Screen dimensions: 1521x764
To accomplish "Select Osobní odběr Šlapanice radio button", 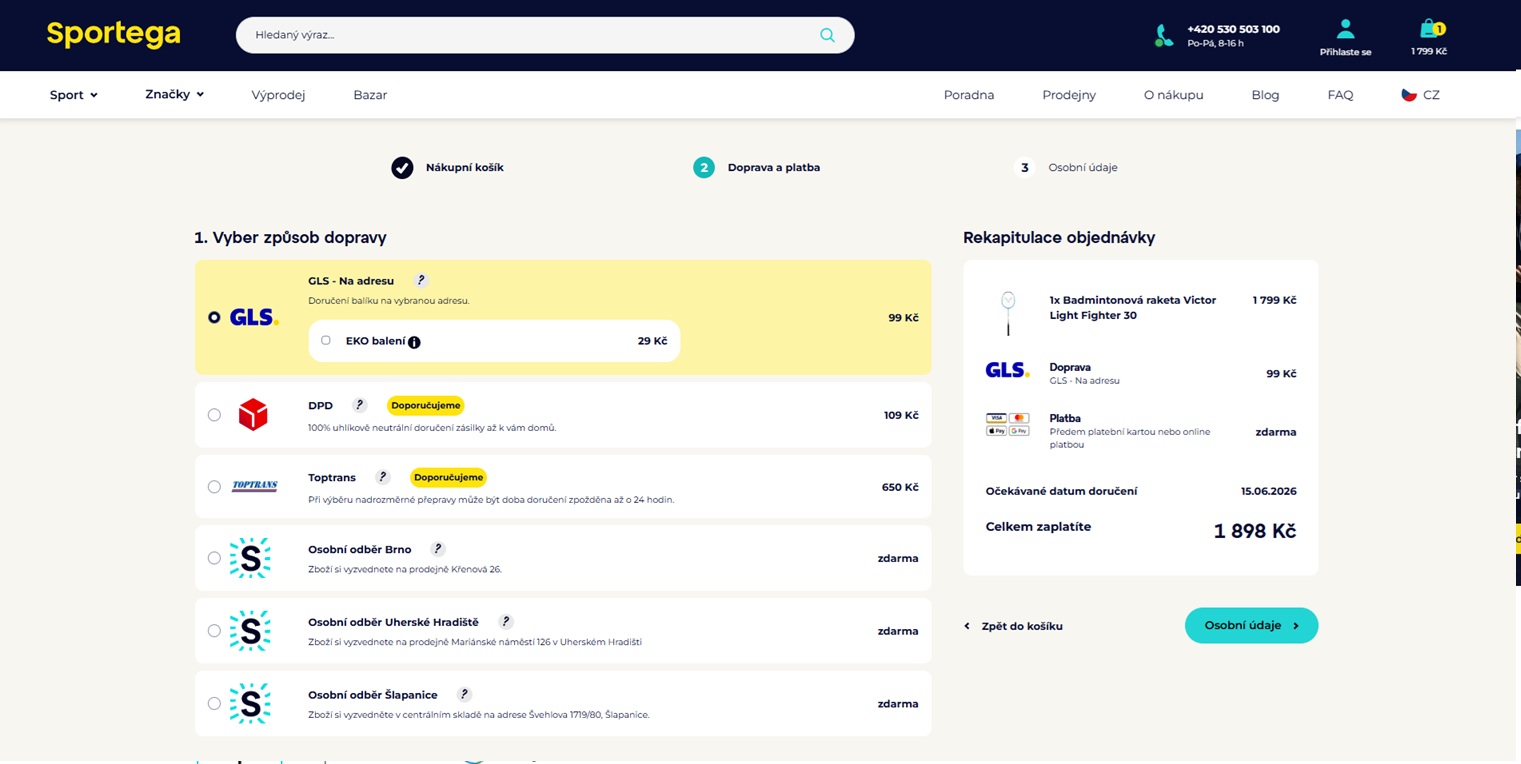I will [x=214, y=703].
